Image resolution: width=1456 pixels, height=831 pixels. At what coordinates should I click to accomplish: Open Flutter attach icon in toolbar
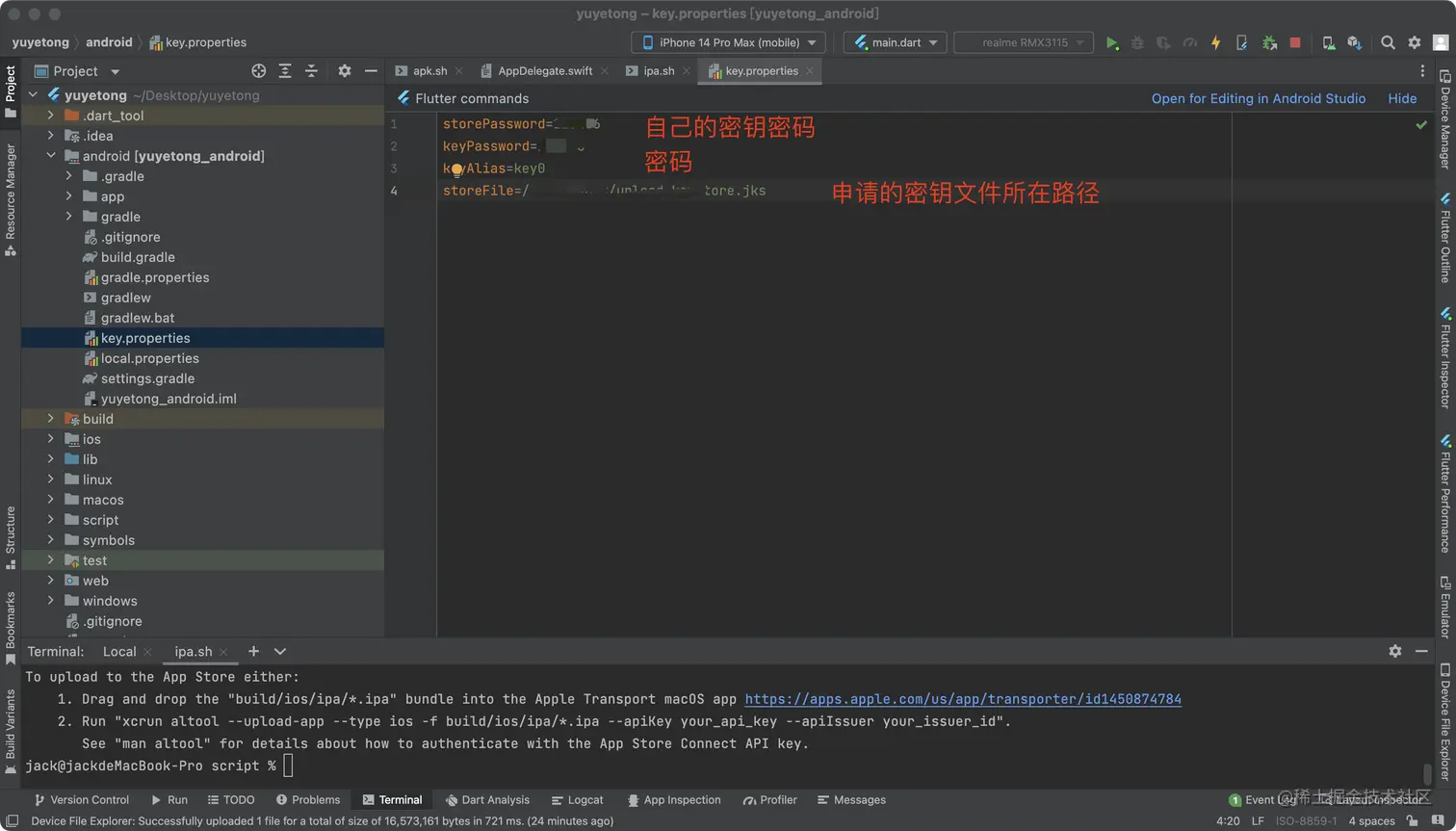[1241, 42]
